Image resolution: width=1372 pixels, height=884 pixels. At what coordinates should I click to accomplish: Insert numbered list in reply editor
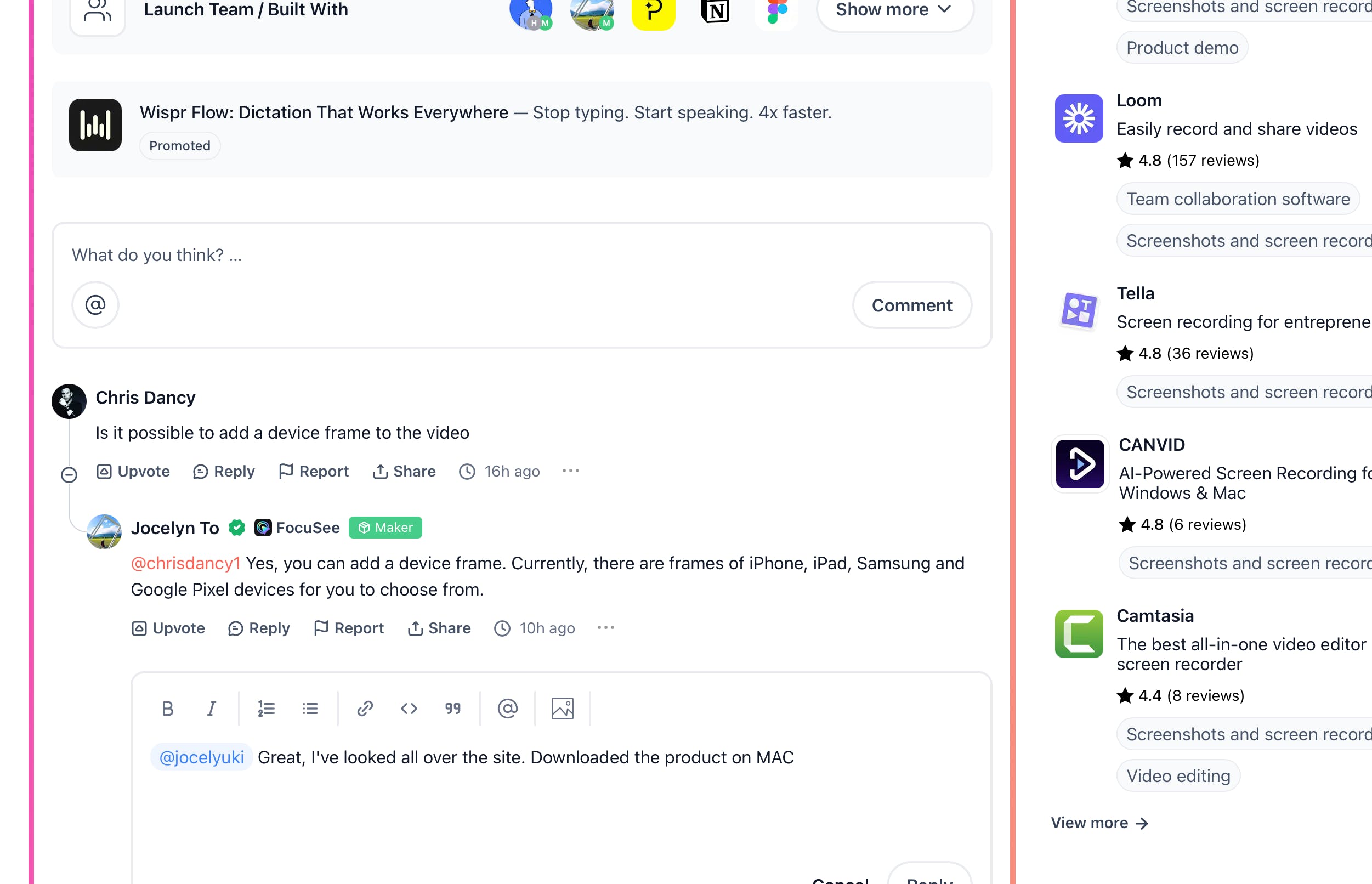(267, 709)
